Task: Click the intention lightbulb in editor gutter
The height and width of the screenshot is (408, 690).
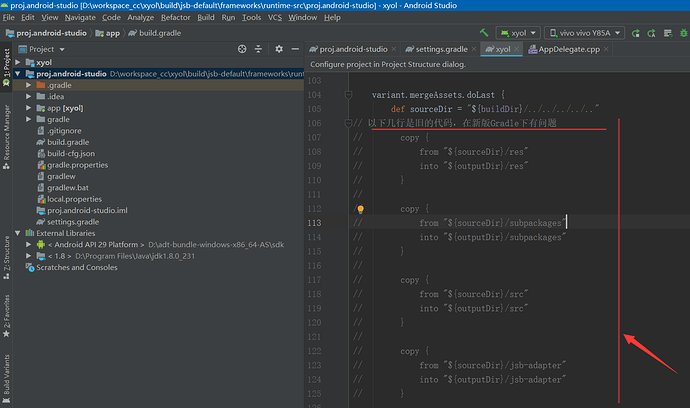Action: pyautogui.click(x=361, y=210)
